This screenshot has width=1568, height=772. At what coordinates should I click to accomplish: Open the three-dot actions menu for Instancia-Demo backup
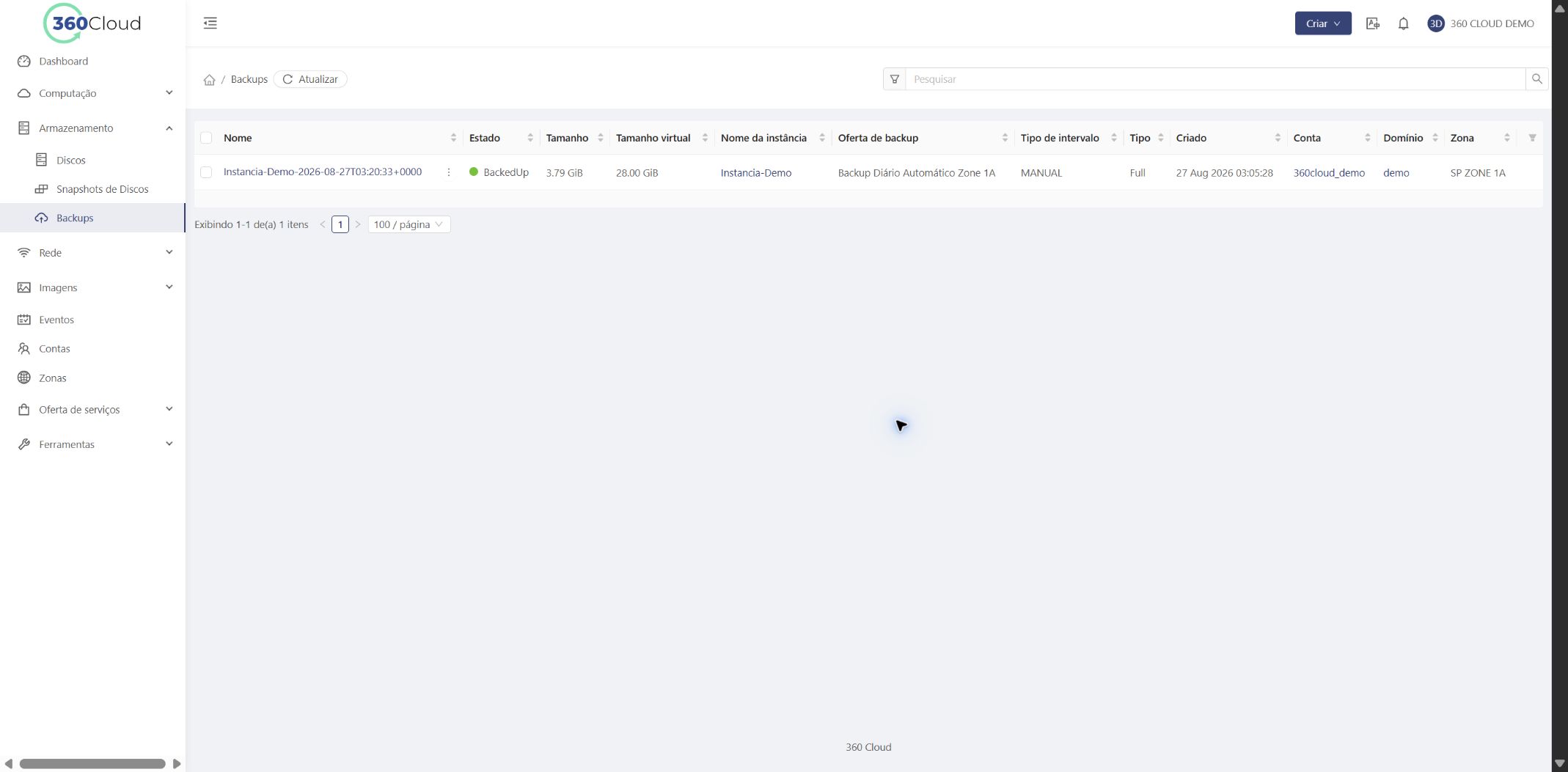[449, 172]
